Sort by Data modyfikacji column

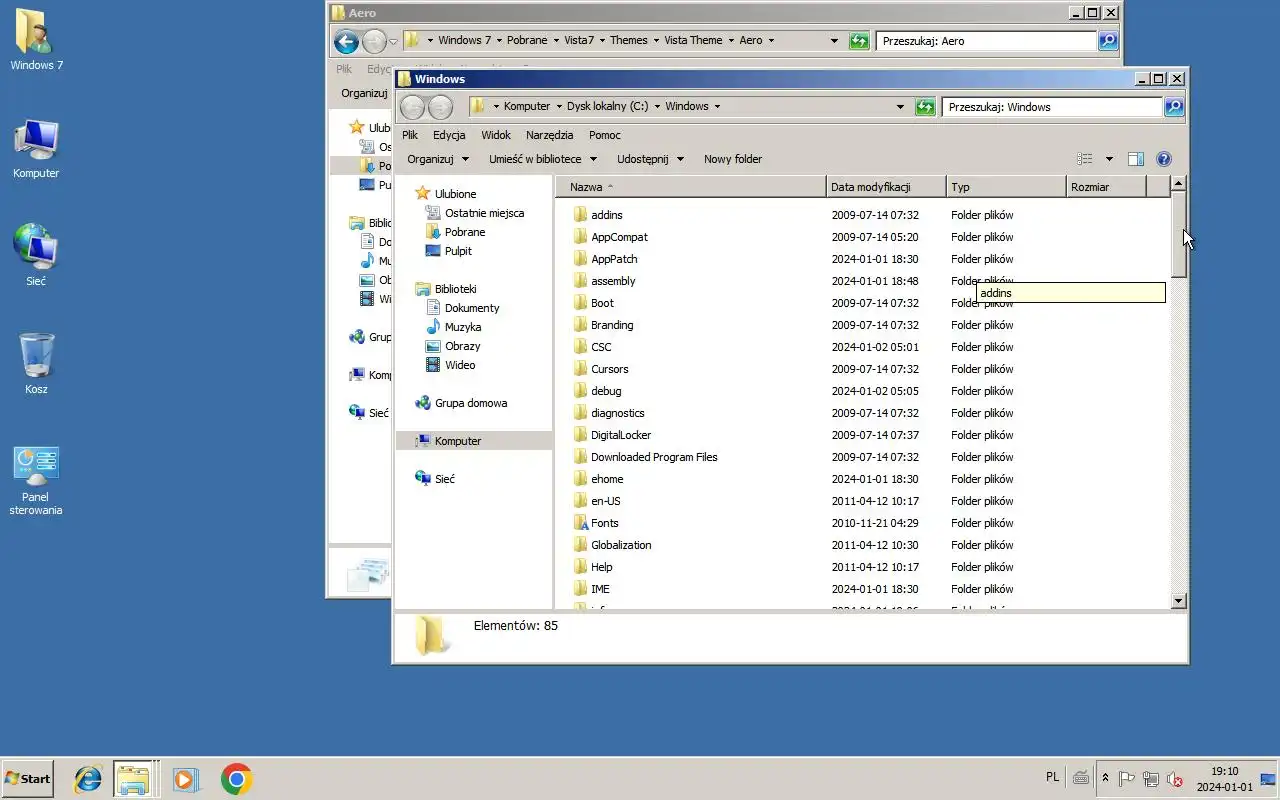(x=886, y=187)
